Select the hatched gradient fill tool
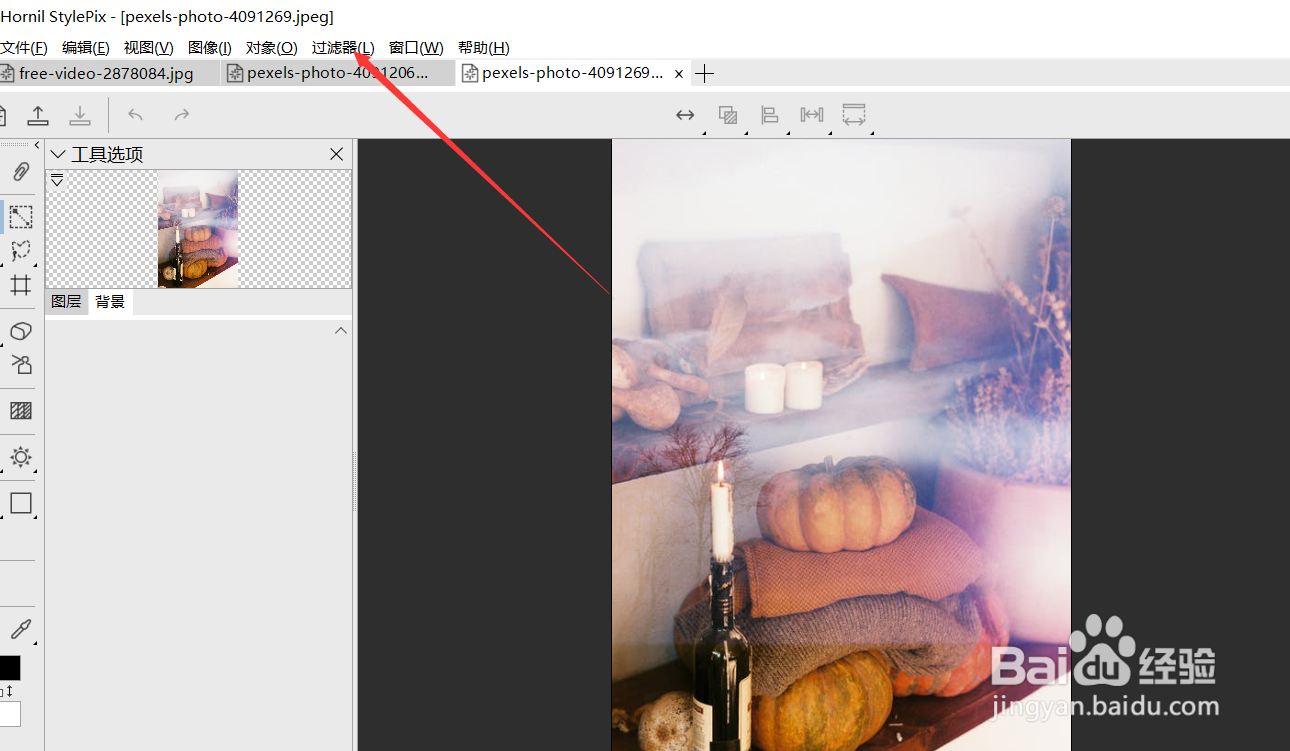This screenshot has width=1290, height=751. pos(21,411)
